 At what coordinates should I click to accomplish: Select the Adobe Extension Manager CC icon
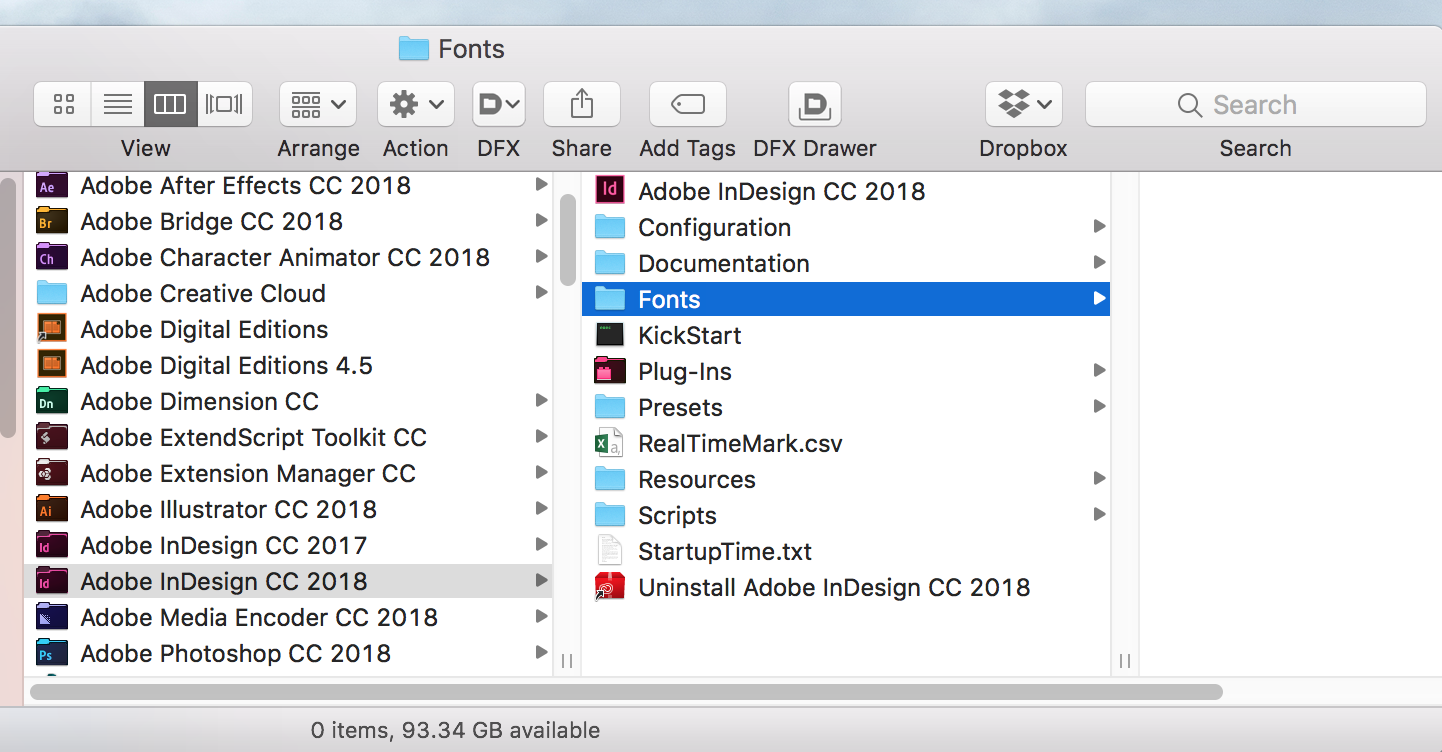[51, 474]
